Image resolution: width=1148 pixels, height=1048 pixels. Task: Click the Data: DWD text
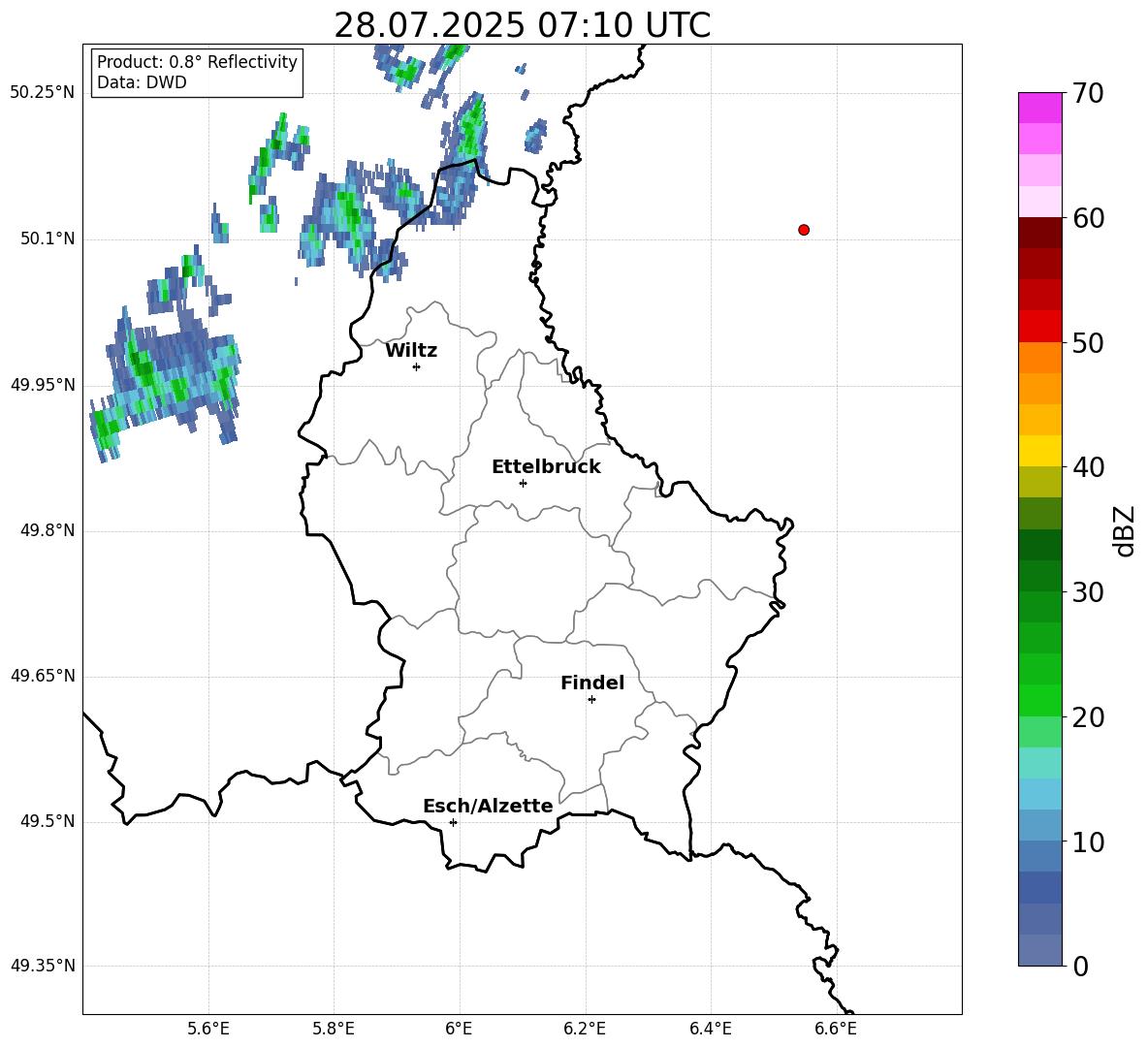tap(142, 82)
